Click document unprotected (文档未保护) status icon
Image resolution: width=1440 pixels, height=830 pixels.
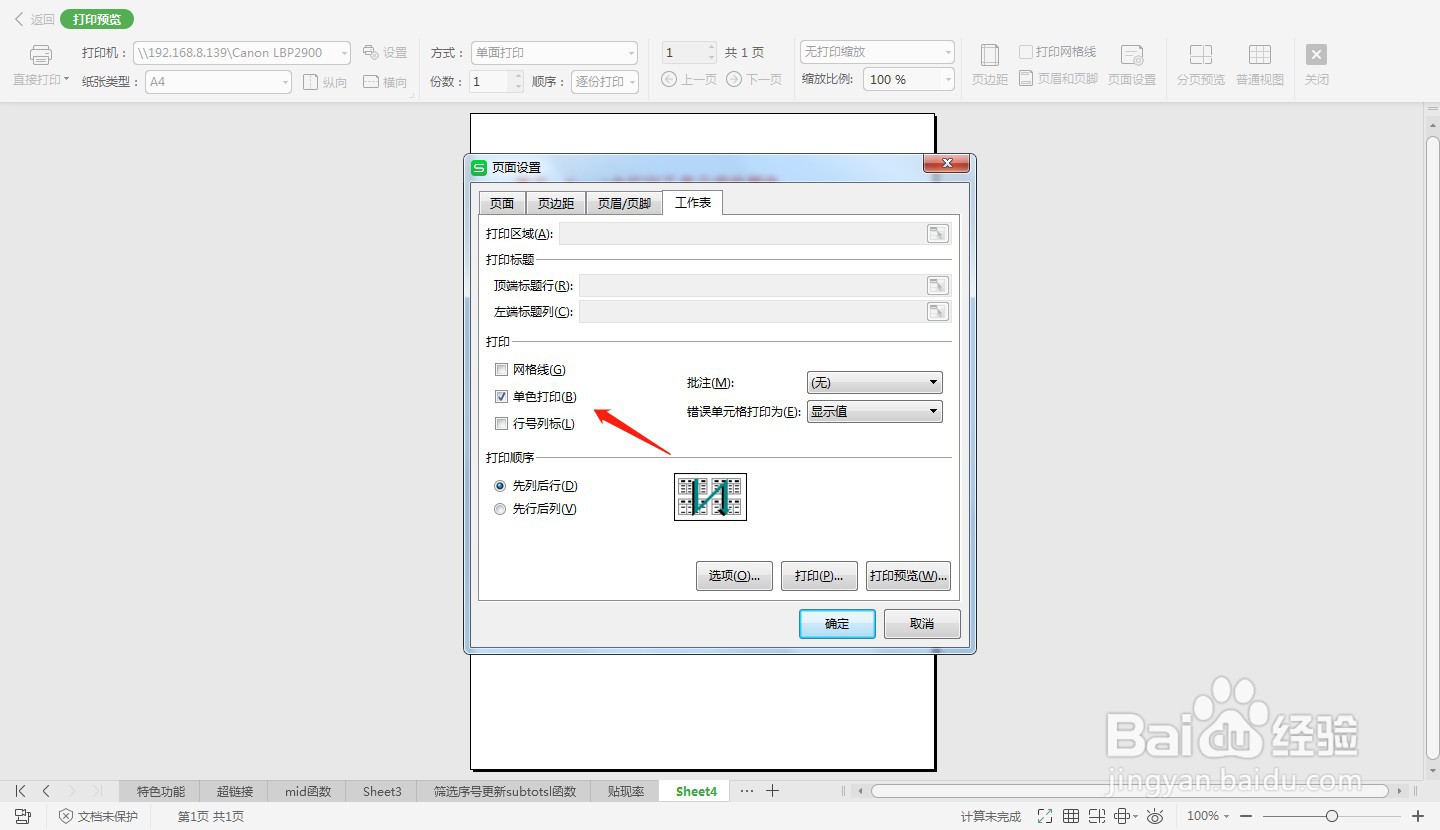(x=98, y=816)
